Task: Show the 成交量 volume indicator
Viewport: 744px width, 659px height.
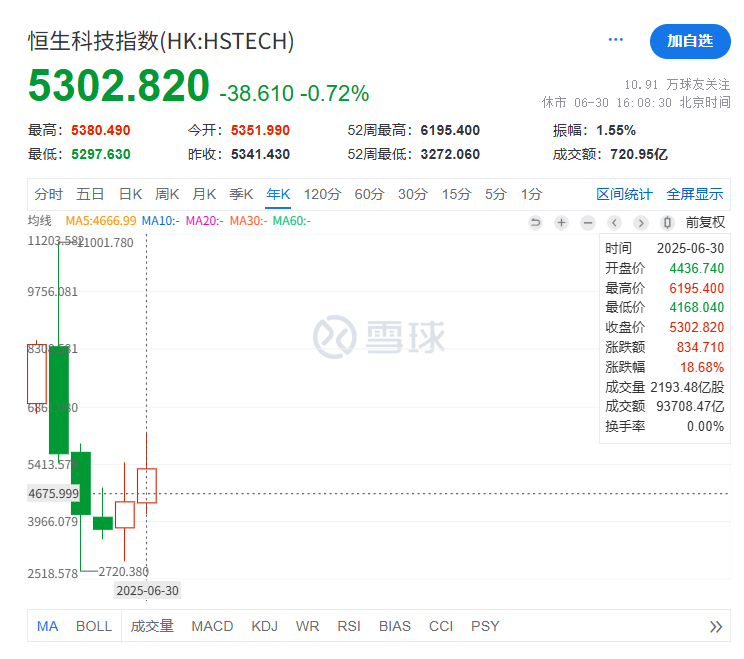Action: click(x=152, y=626)
